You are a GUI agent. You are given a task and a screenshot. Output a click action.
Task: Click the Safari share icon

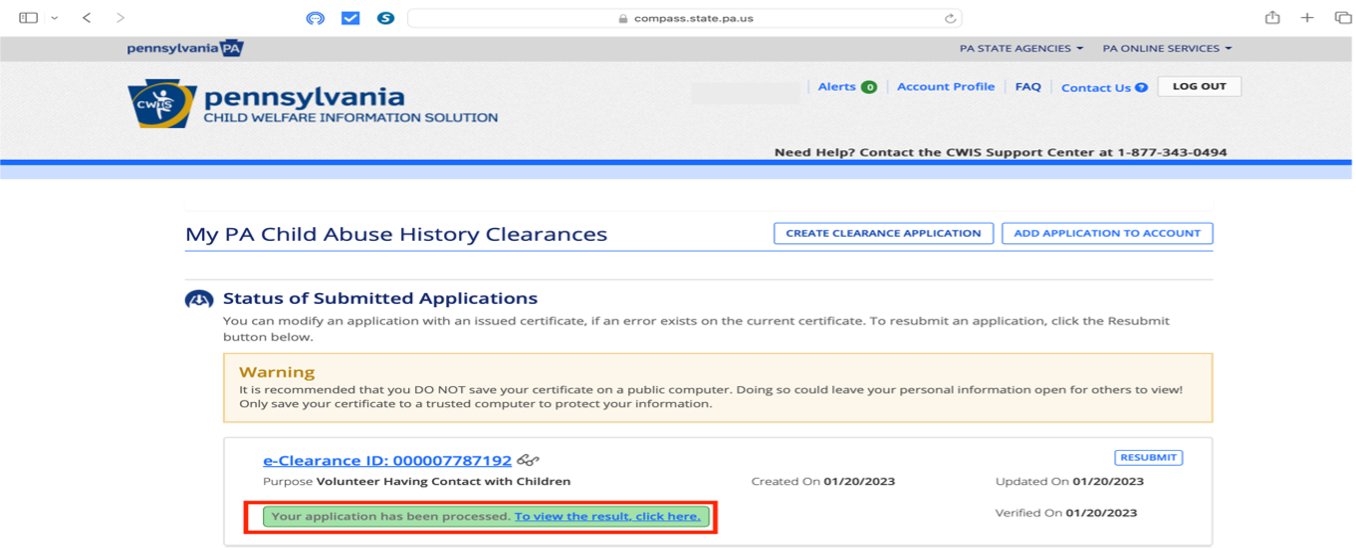(x=1272, y=18)
